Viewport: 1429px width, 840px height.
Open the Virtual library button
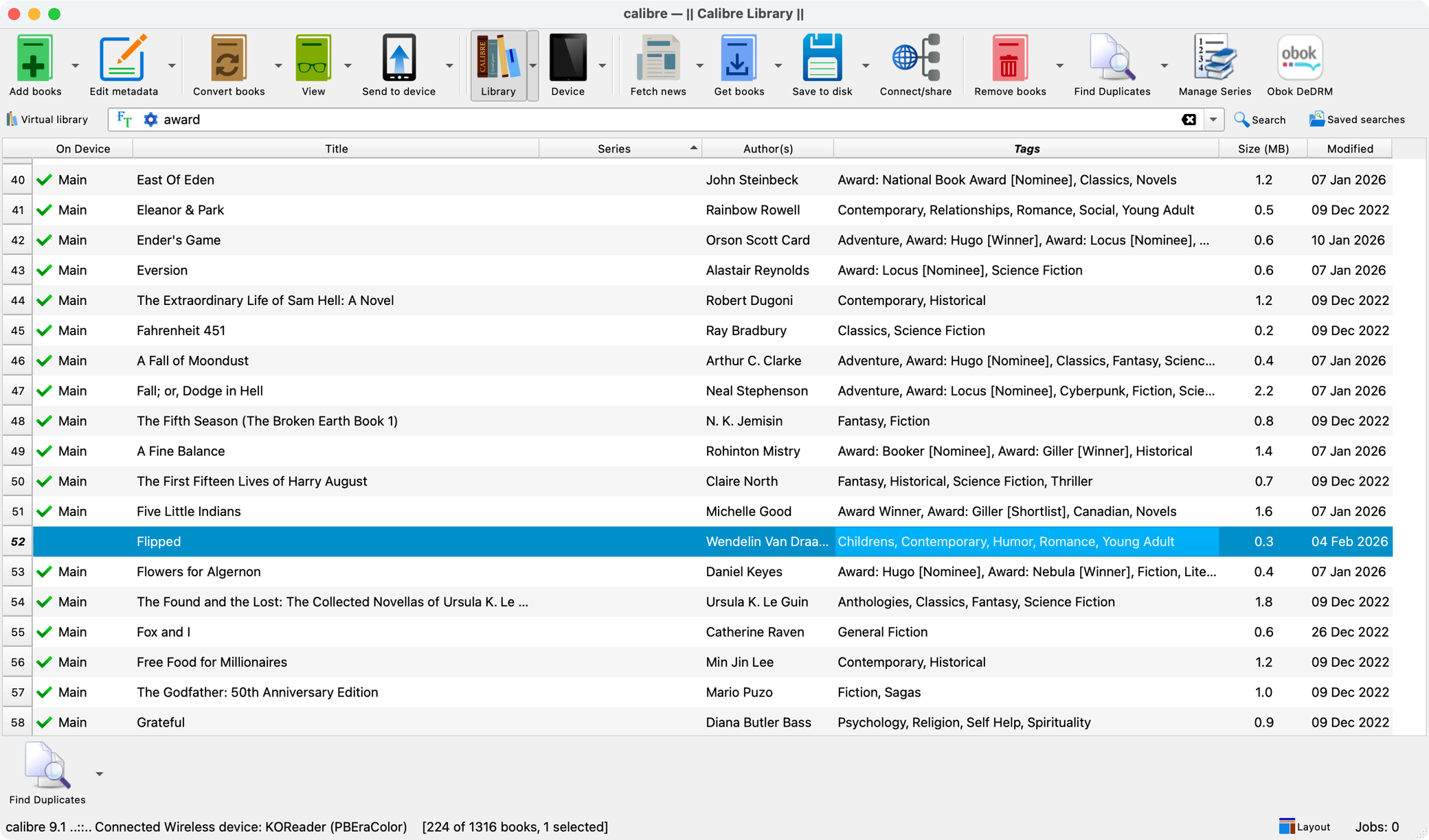pos(47,120)
